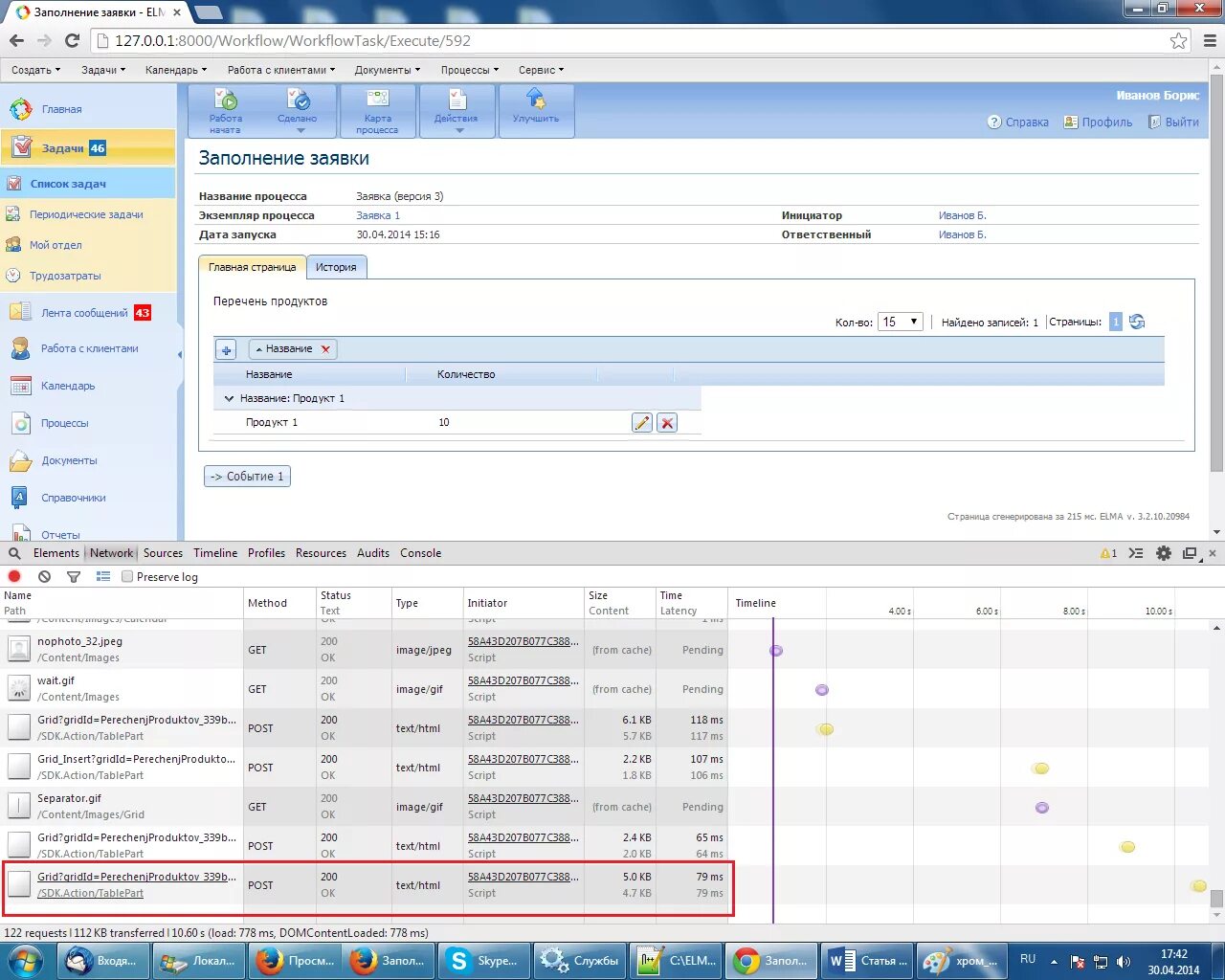
Task: Switch to the DevTools Elements tab
Action: click(56, 553)
